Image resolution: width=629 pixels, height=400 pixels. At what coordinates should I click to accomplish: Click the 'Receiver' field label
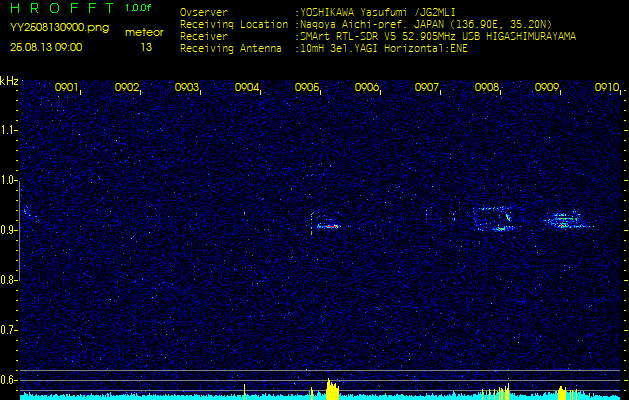[x=204, y=37]
